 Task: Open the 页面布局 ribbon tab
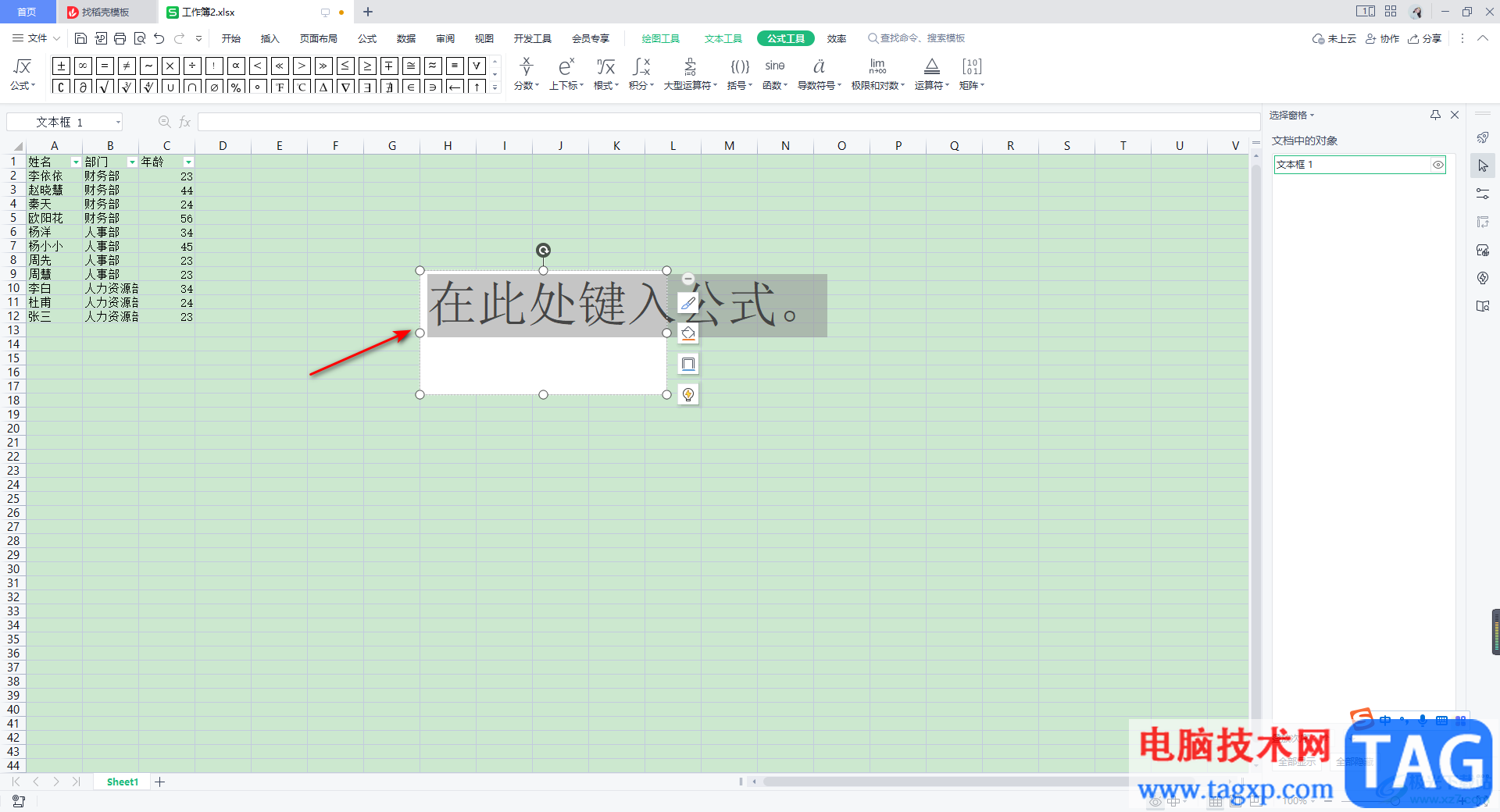pyautogui.click(x=319, y=38)
